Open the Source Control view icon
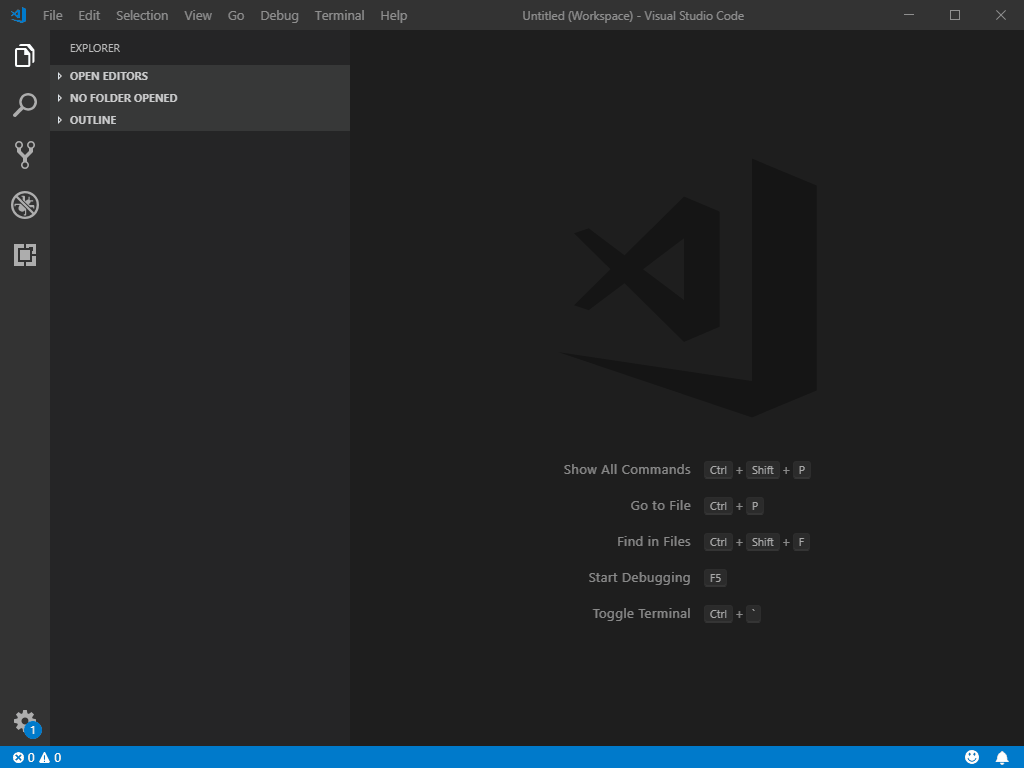 25,155
